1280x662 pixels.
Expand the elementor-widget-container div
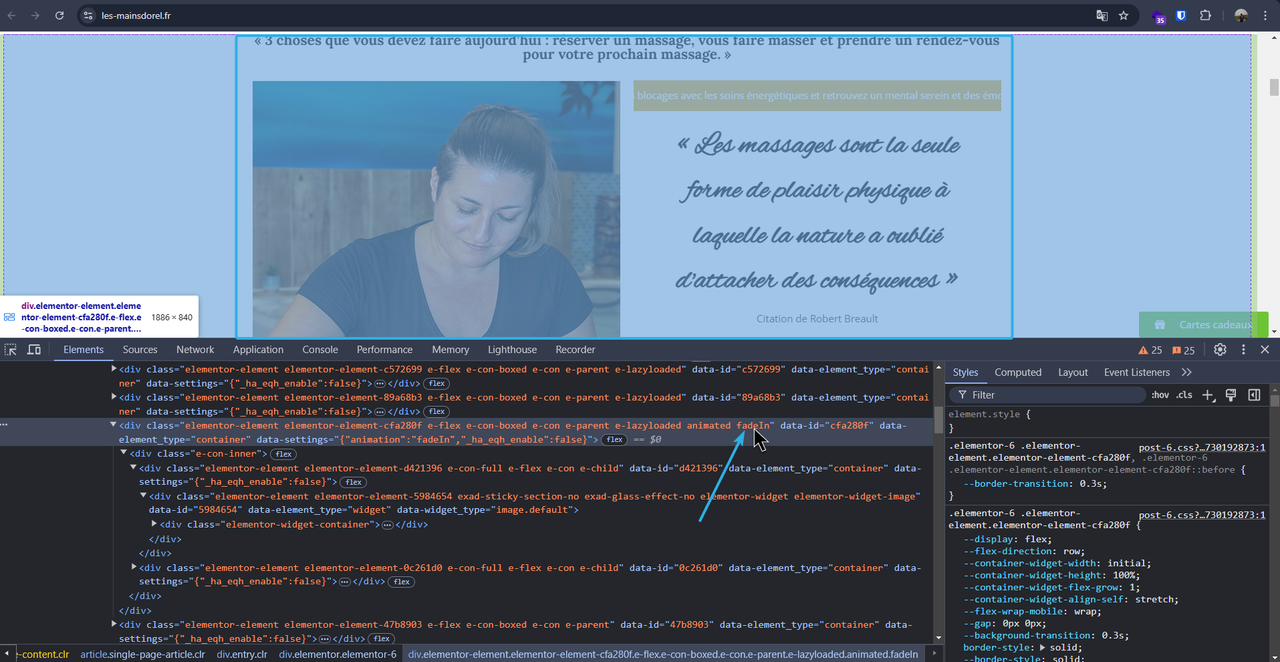pos(154,524)
